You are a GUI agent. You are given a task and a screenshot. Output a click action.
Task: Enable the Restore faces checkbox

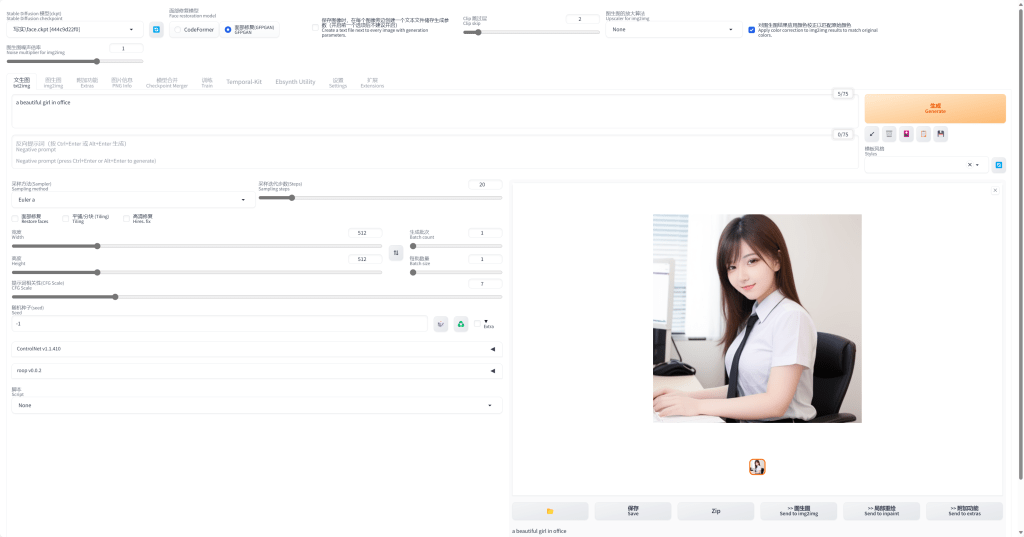click(x=15, y=218)
